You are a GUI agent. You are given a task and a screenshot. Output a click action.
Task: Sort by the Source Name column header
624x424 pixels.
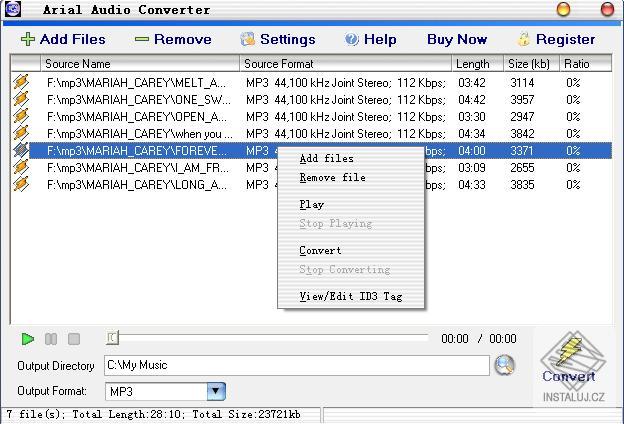tap(140, 64)
